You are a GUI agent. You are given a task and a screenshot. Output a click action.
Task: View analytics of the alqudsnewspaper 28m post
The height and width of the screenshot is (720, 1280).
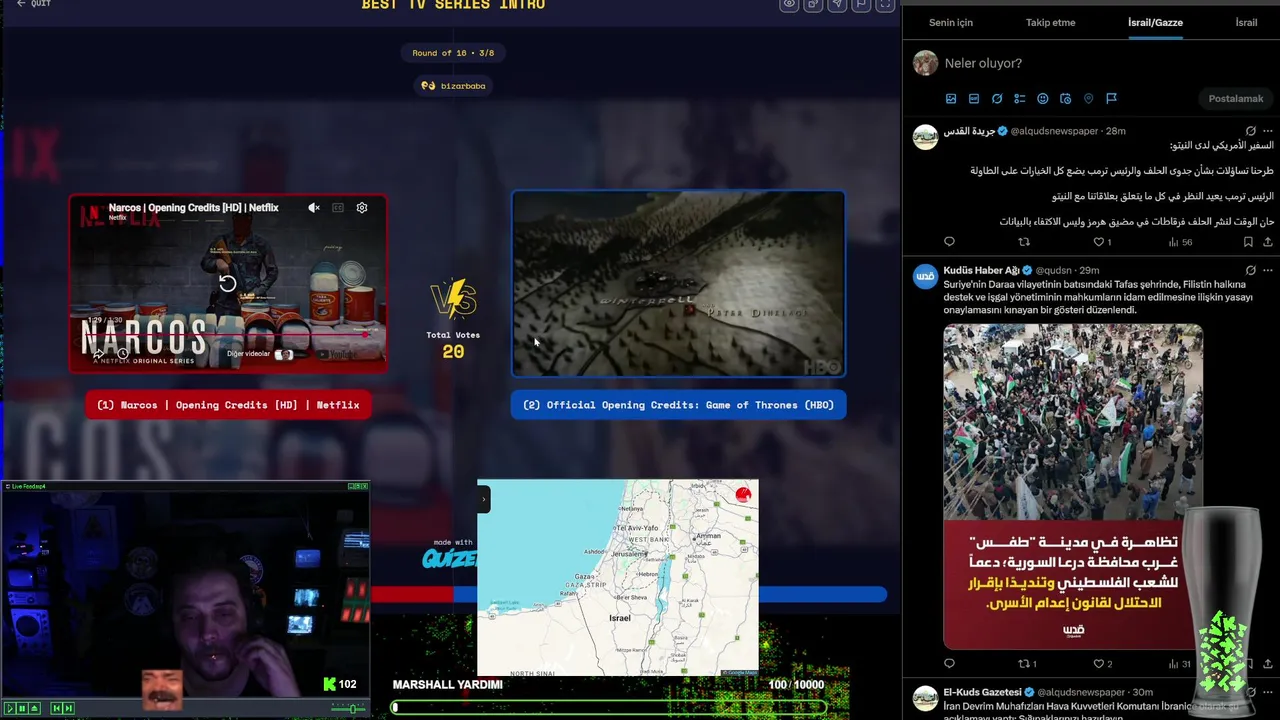1181,242
